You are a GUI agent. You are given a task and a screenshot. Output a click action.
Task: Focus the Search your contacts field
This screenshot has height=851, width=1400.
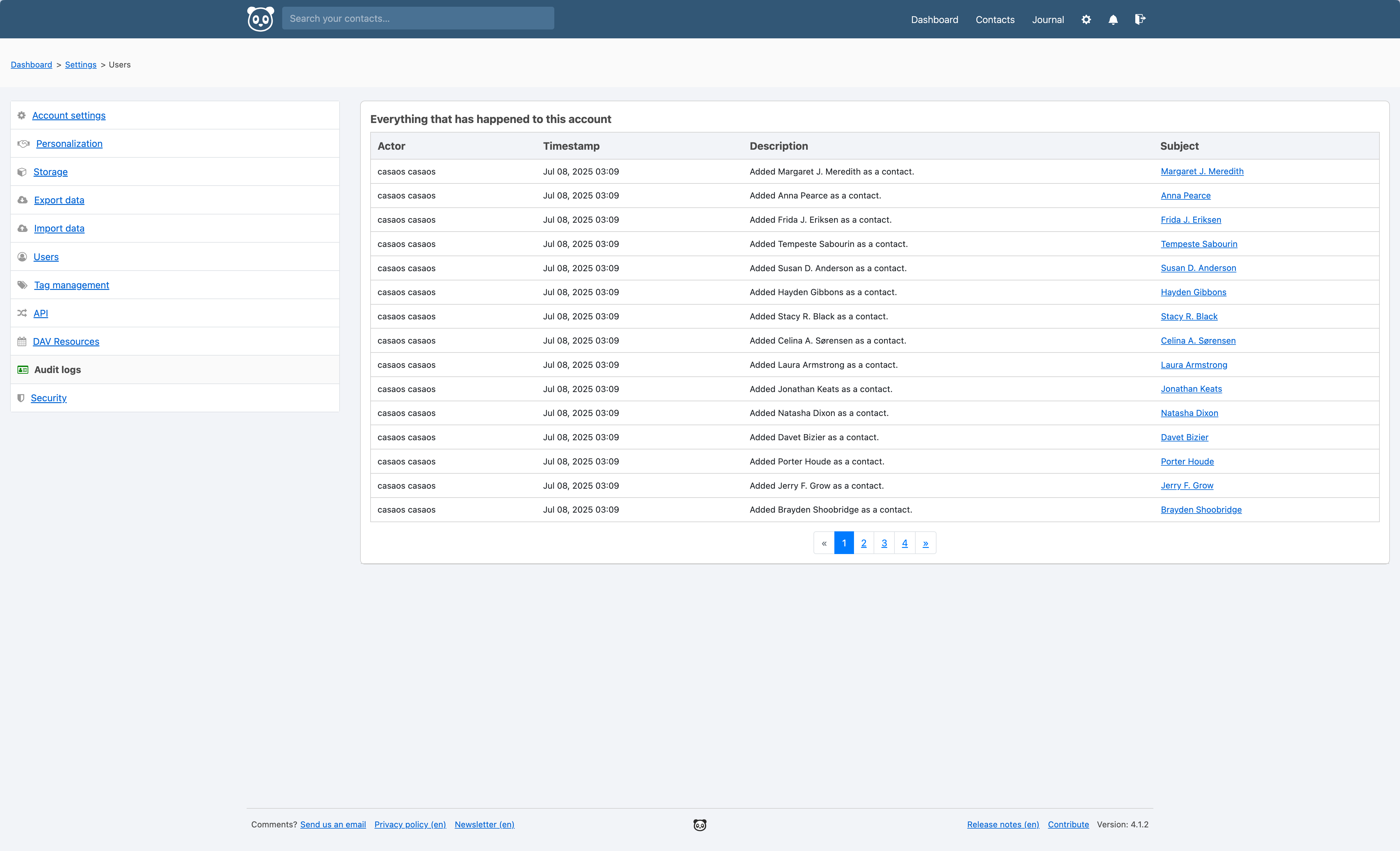(x=417, y=18)
